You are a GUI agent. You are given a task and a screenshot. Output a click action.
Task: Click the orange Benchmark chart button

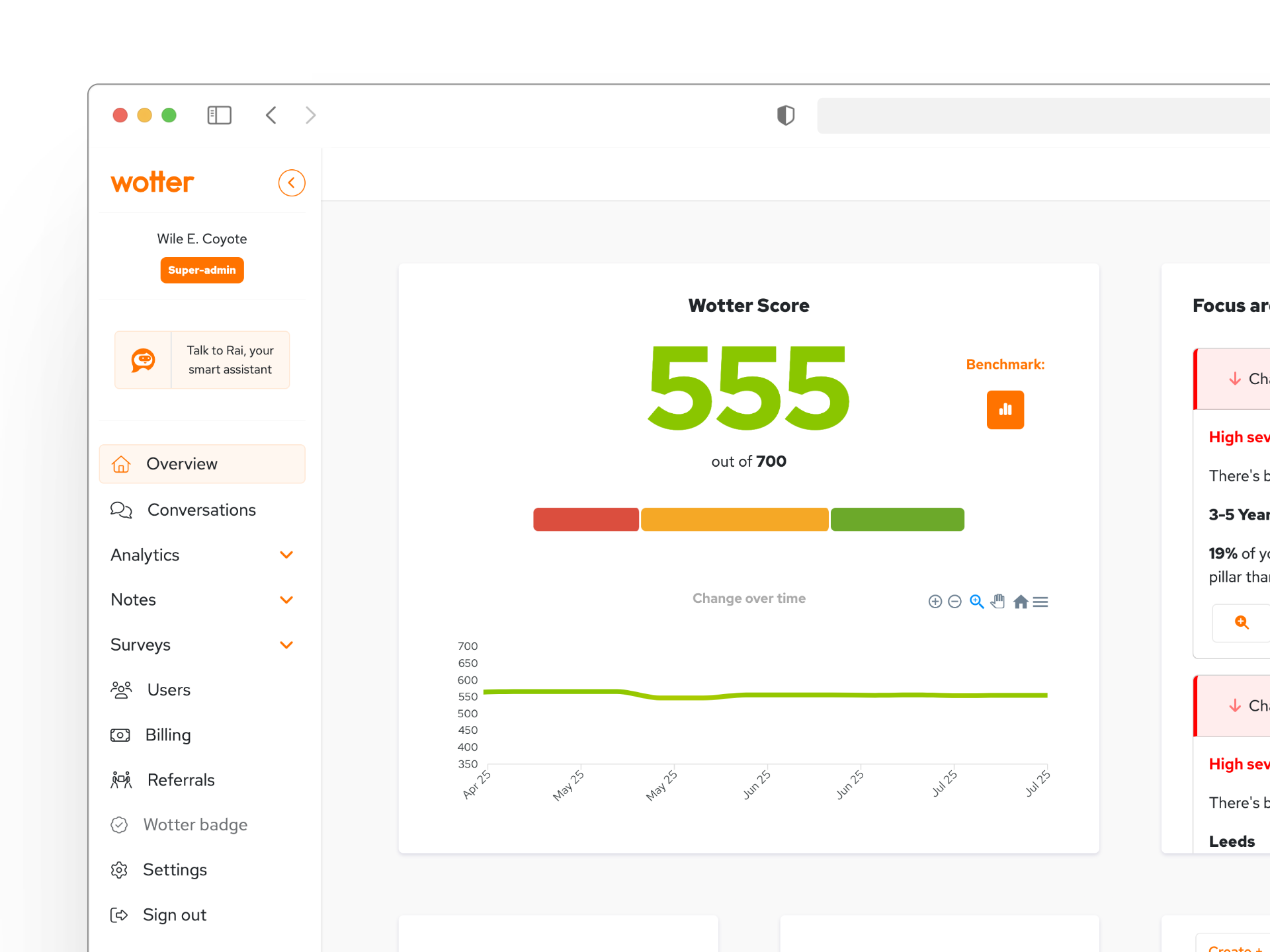point(1005,410)
